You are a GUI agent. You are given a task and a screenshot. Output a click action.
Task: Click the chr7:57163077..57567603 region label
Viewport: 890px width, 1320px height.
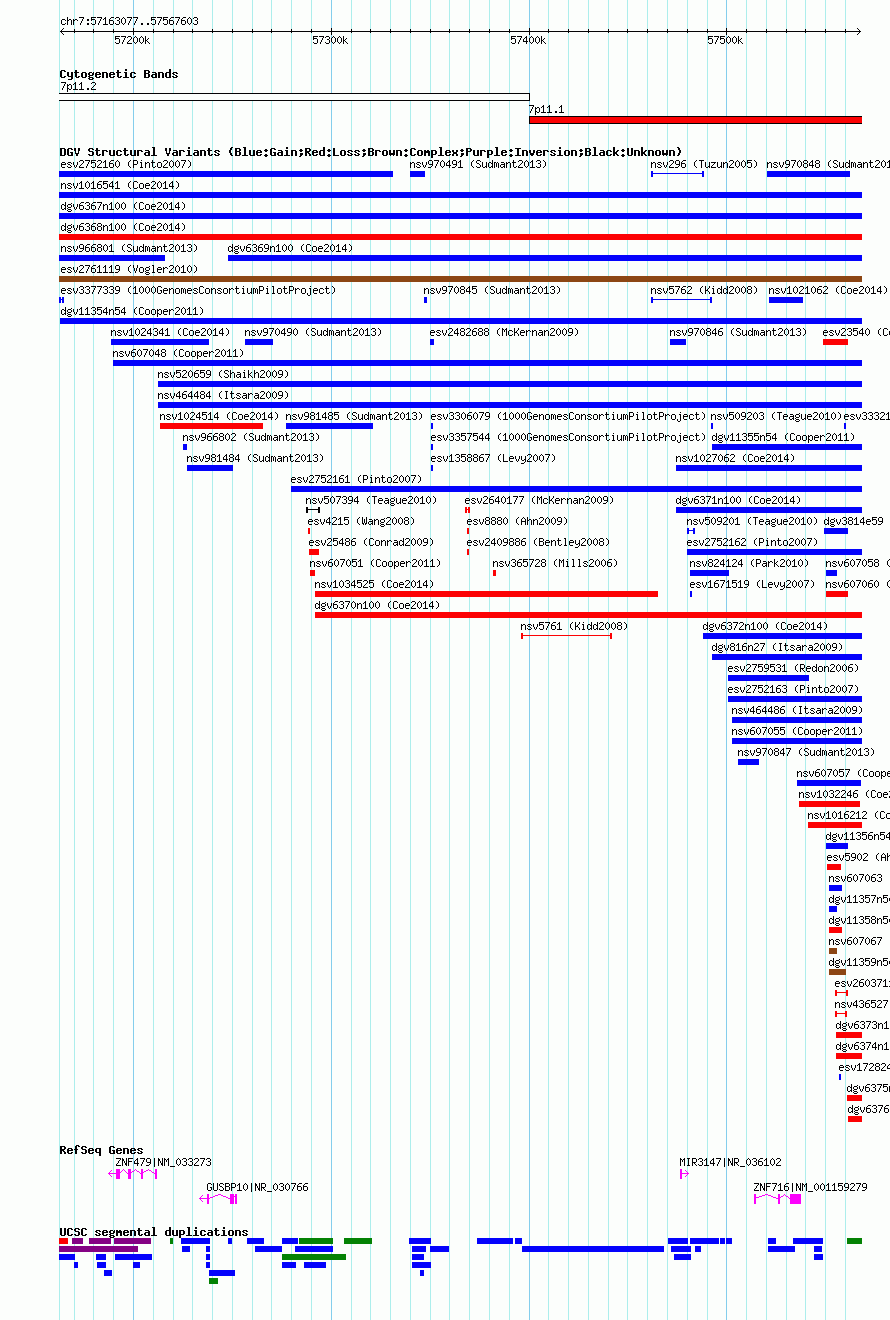point(129,21)
